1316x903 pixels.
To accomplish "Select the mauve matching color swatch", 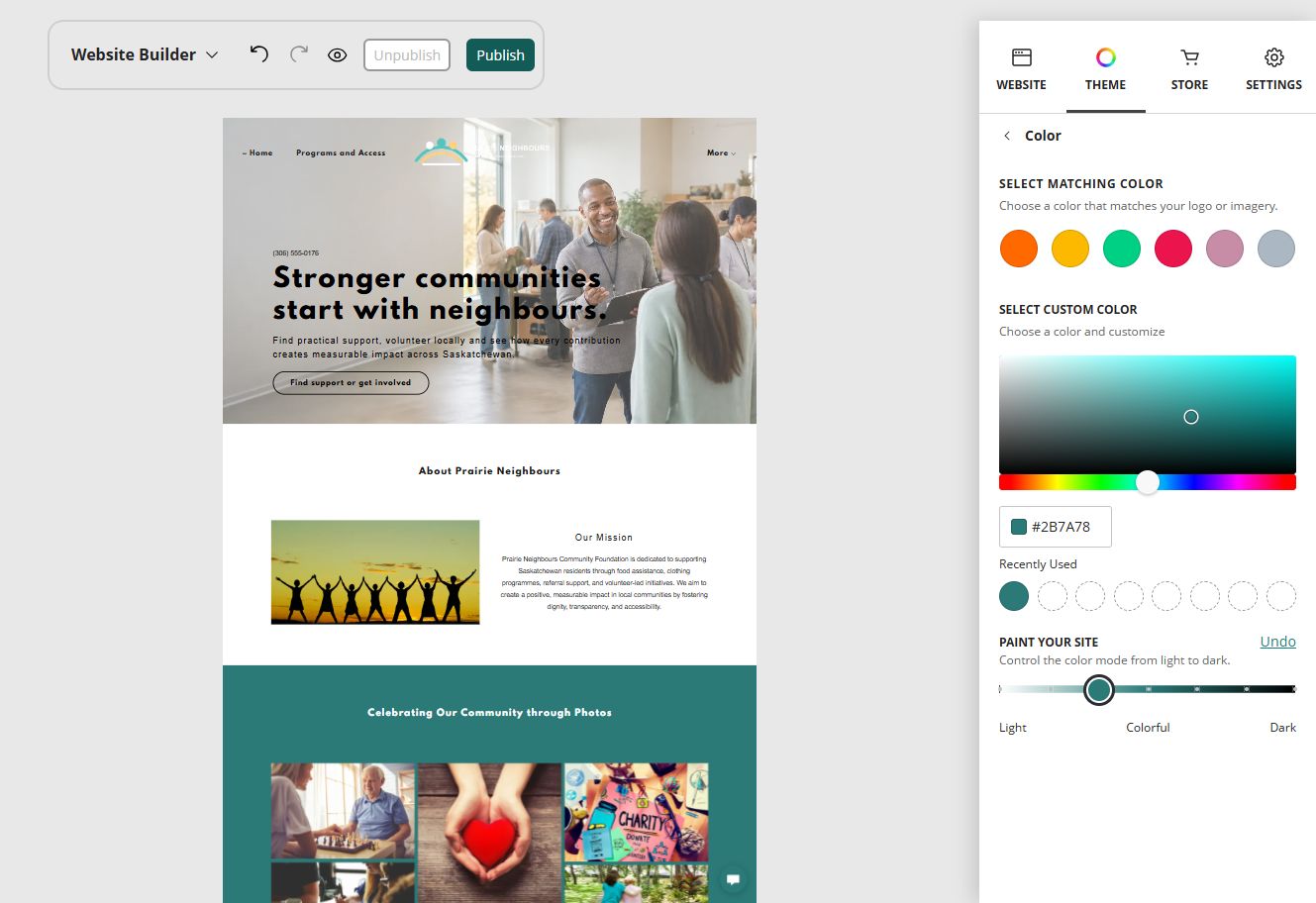I will click(1225, 249).
